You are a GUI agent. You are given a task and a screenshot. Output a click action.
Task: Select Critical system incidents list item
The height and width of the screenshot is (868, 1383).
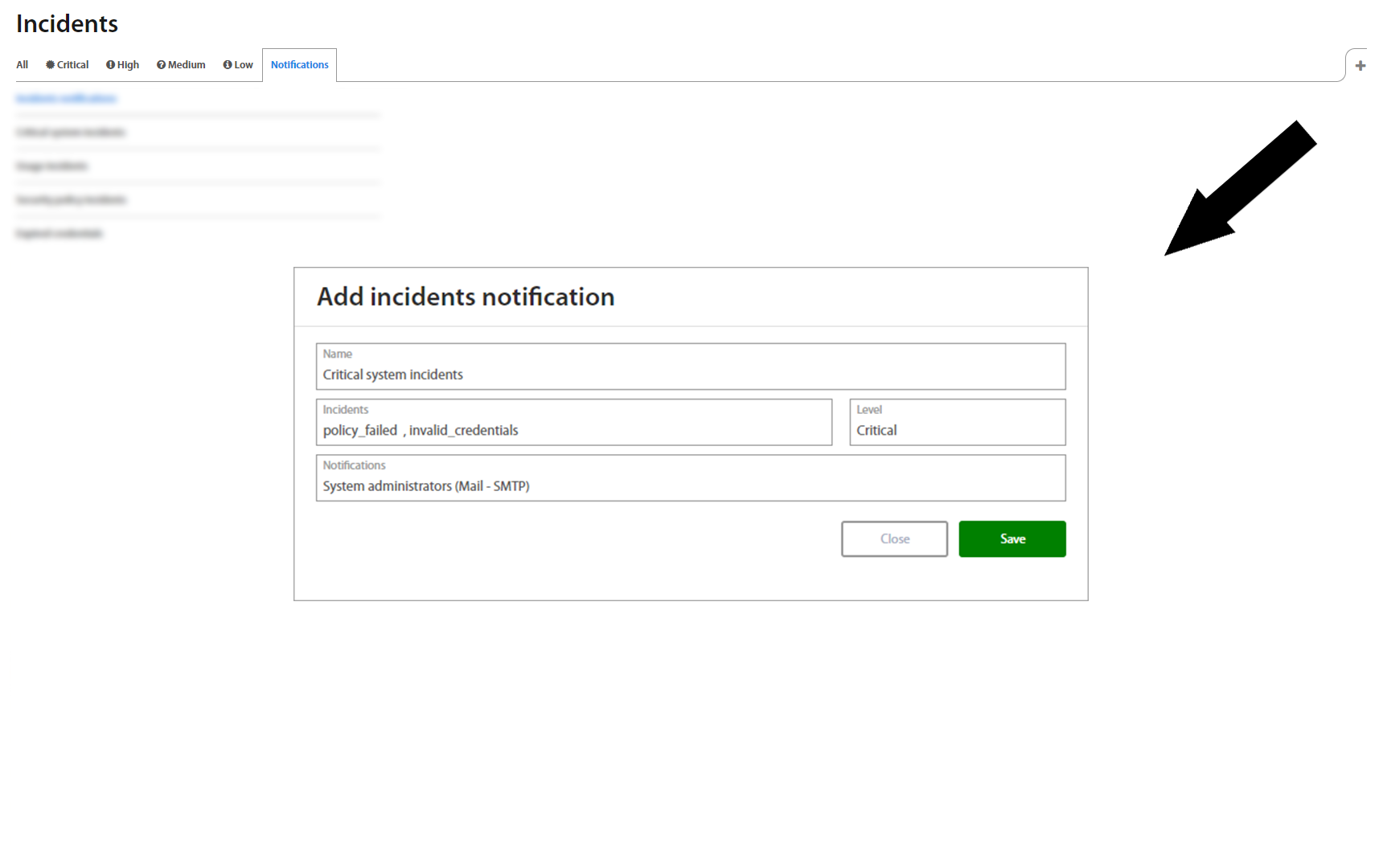pos(71,133)
